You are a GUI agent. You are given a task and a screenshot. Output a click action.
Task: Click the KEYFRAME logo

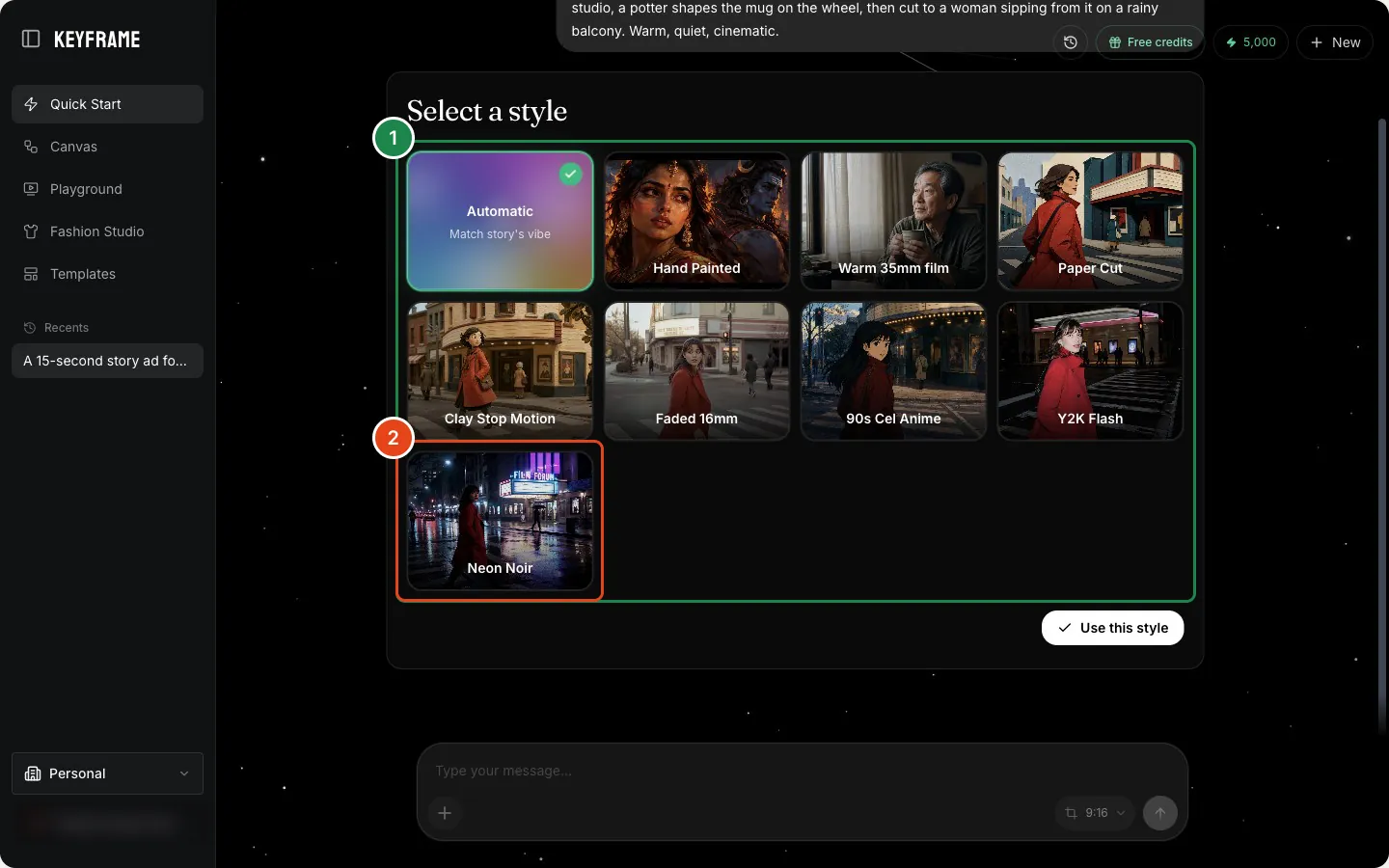[x=96, y=40]
